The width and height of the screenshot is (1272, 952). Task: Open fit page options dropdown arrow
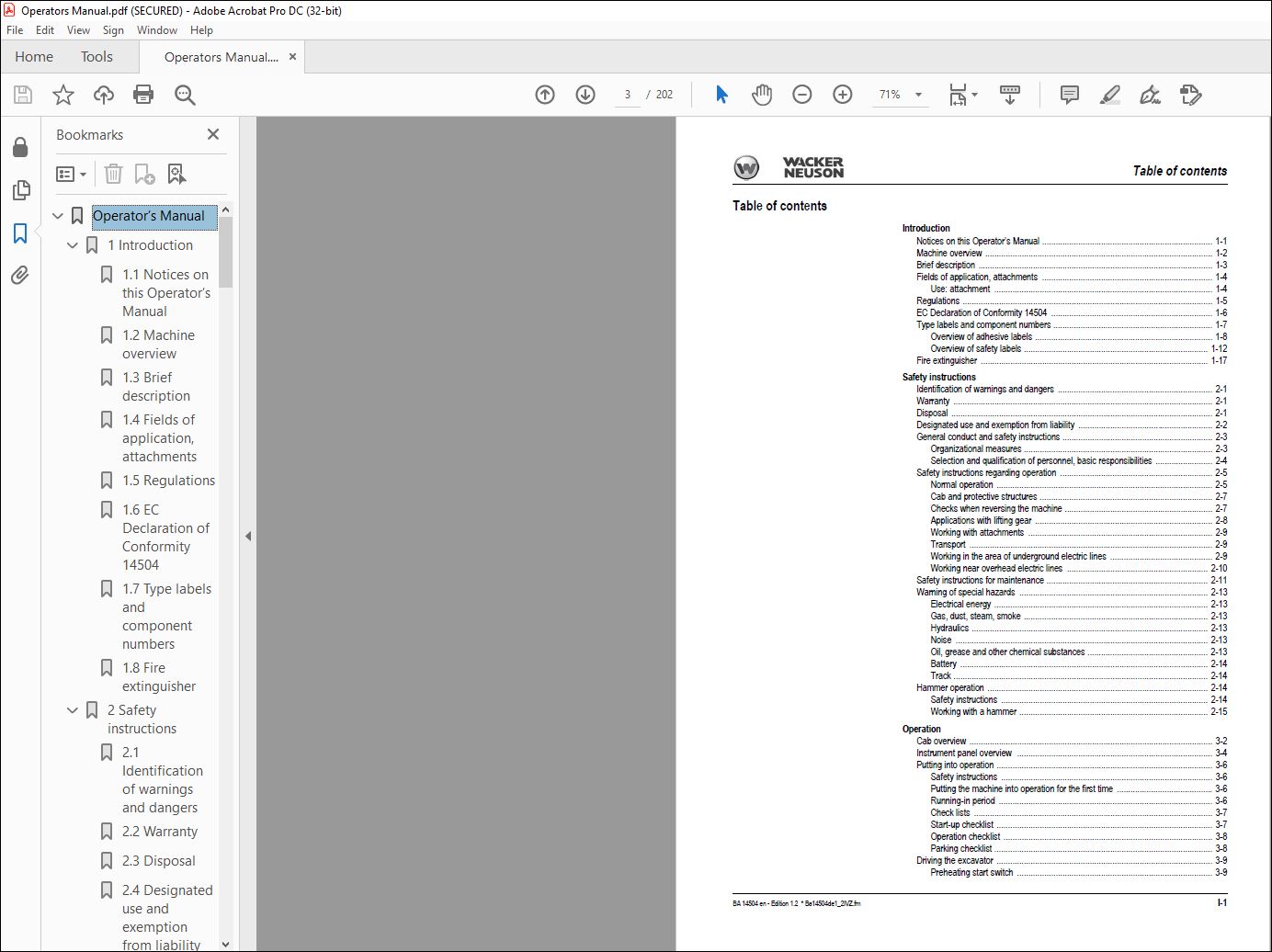(974, 95)
